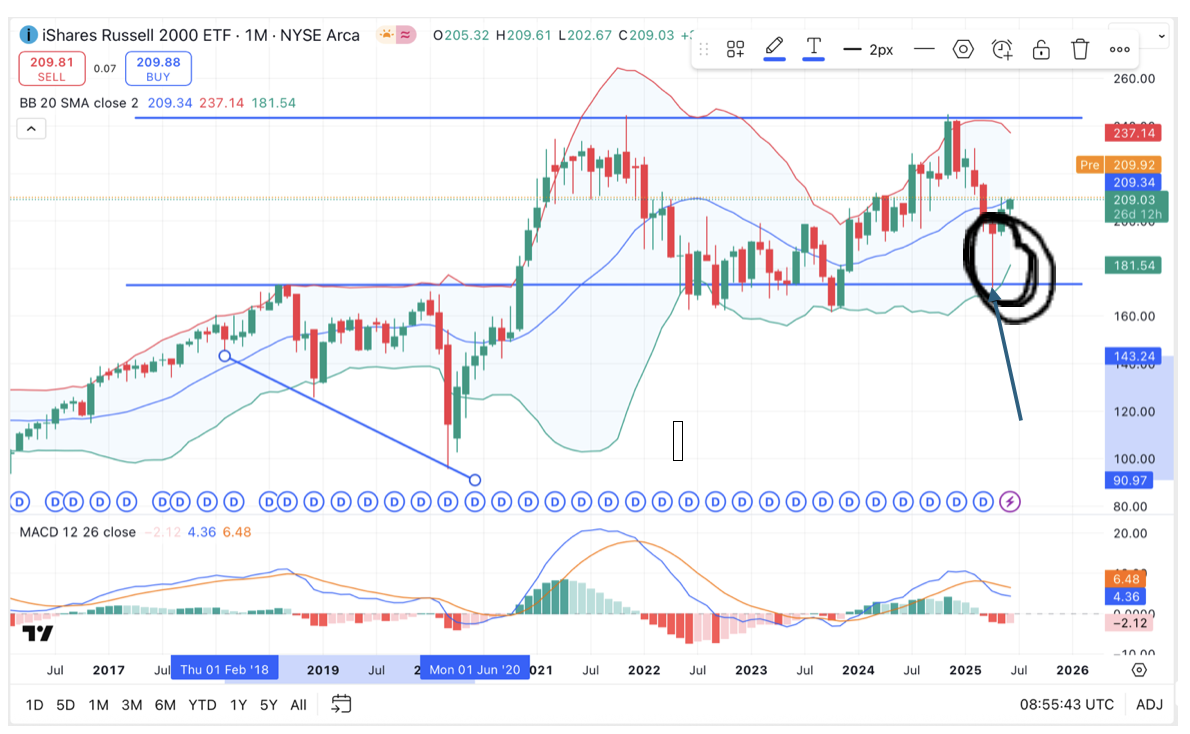Click the 143.24 price axis label
1190x734 pixels.
pyautogui.click(x=1134, y=356)
